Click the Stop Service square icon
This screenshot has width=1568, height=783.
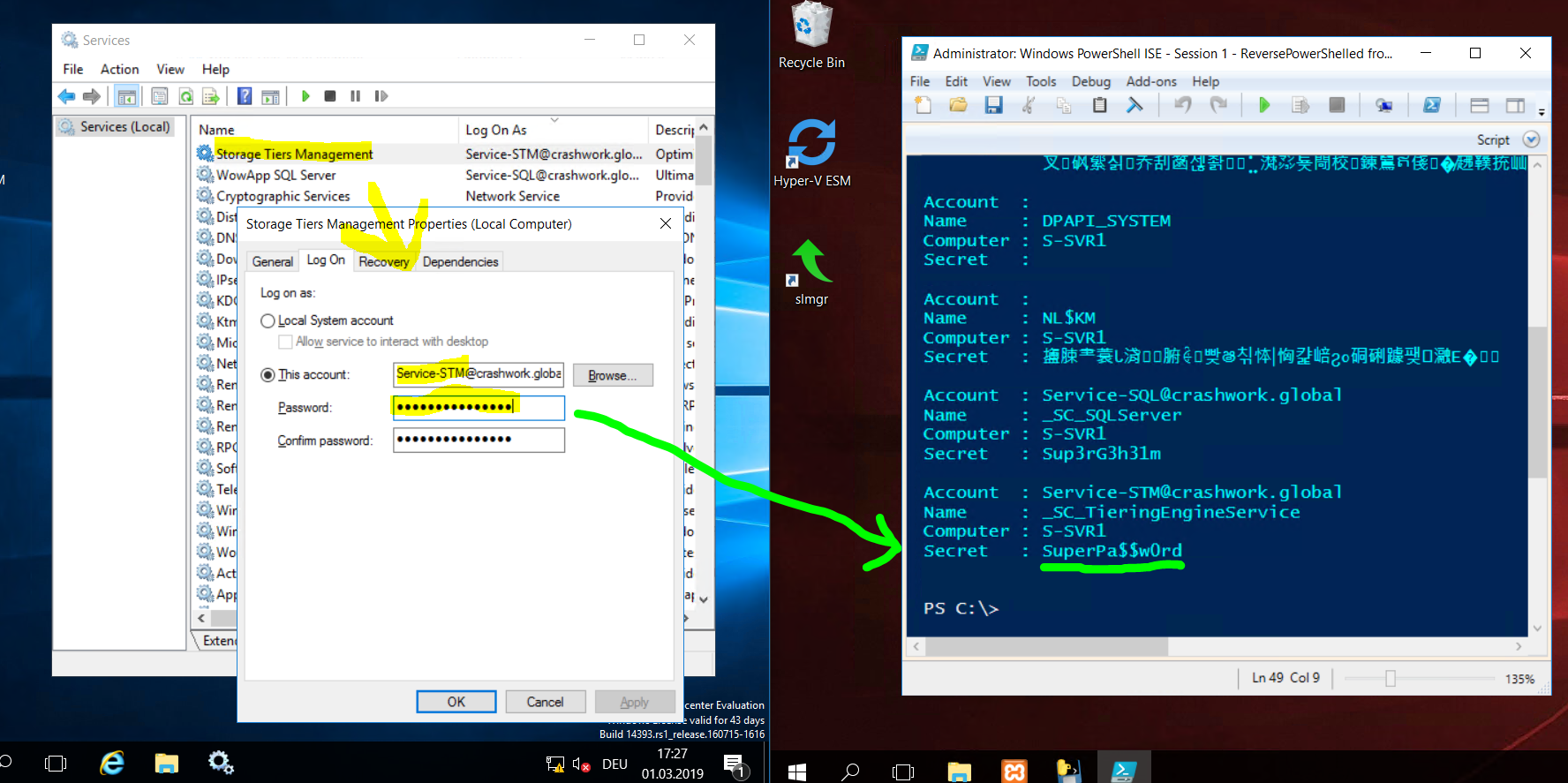click(x=329, y=96)
